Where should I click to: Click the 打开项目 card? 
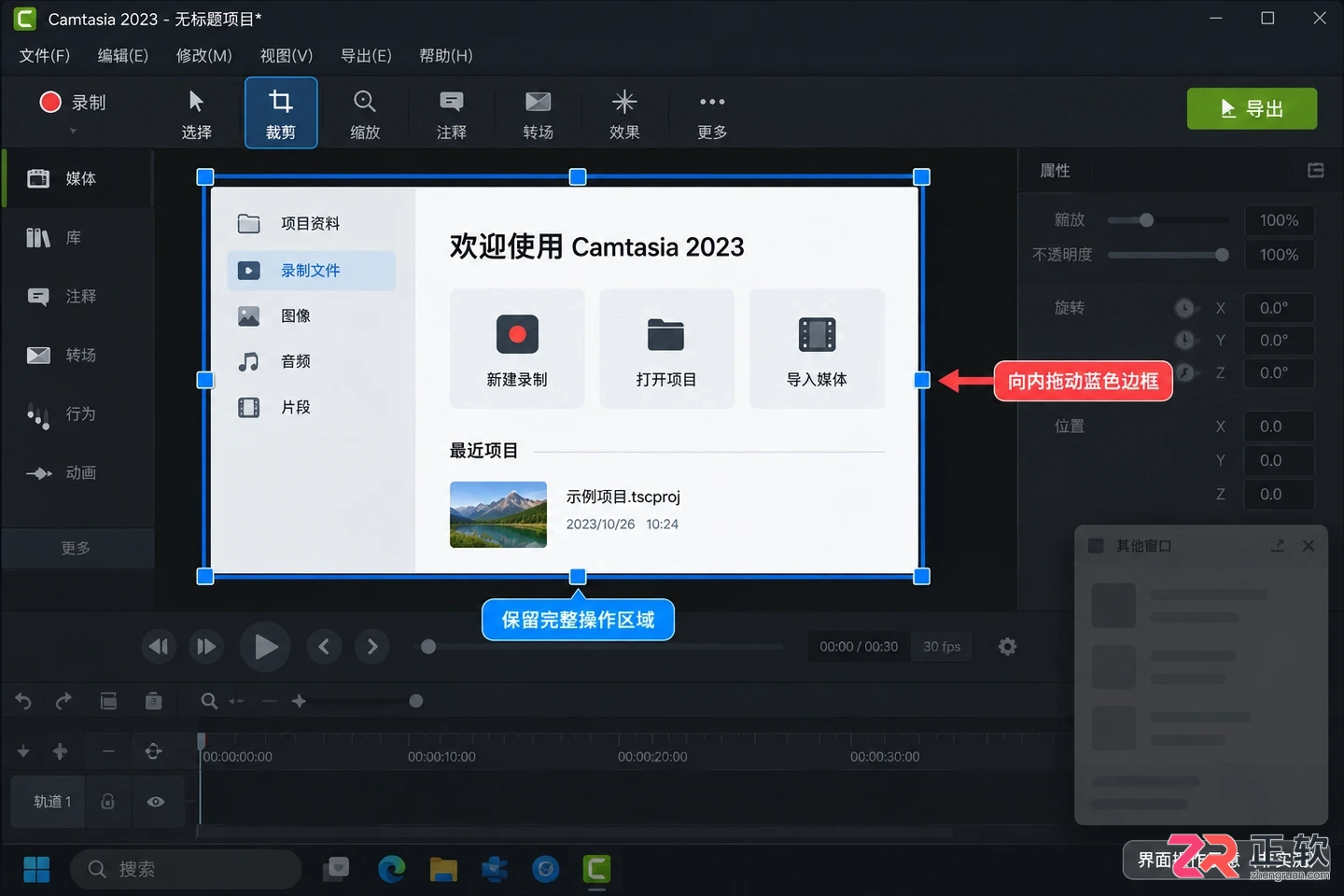pyautogui.click(x=666, y=348)
